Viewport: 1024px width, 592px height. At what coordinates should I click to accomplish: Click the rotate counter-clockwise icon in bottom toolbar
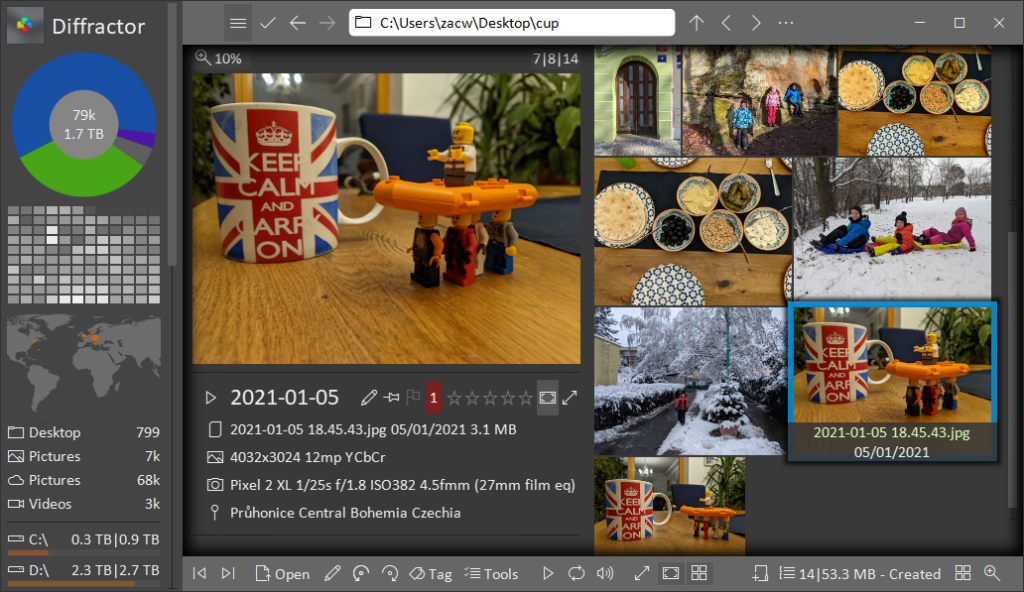coord(362,573)
